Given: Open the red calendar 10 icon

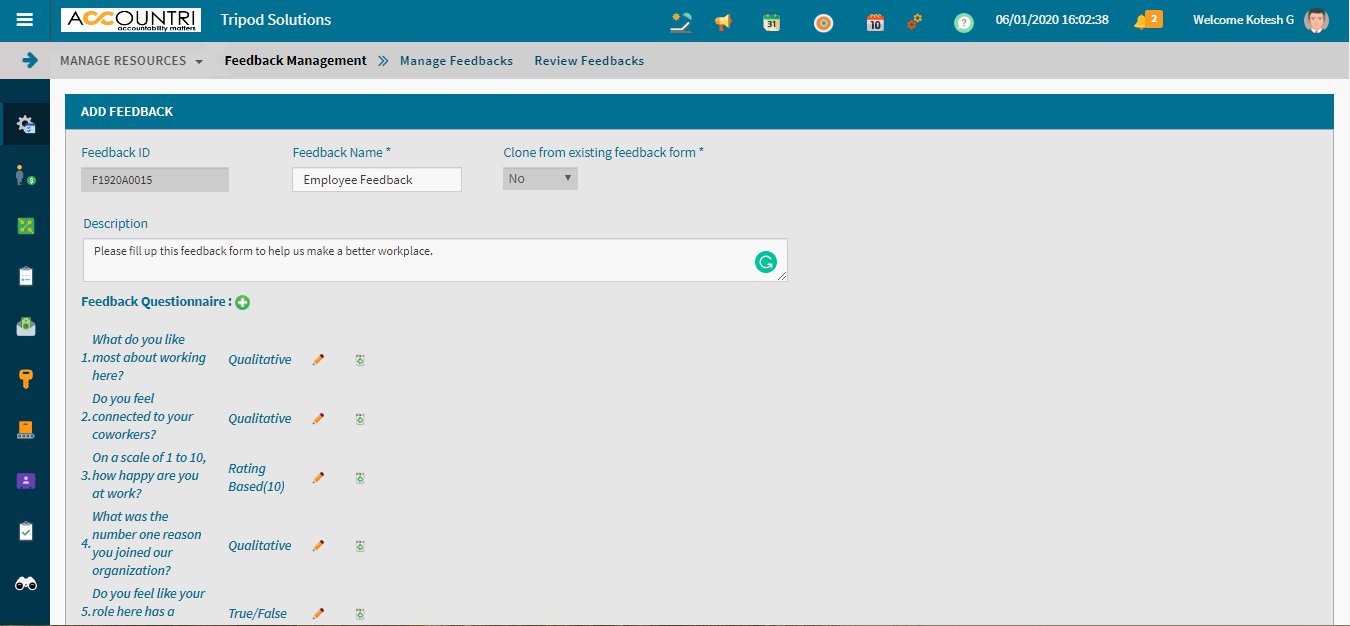Looking at the screenshot, I should point(875,22).
